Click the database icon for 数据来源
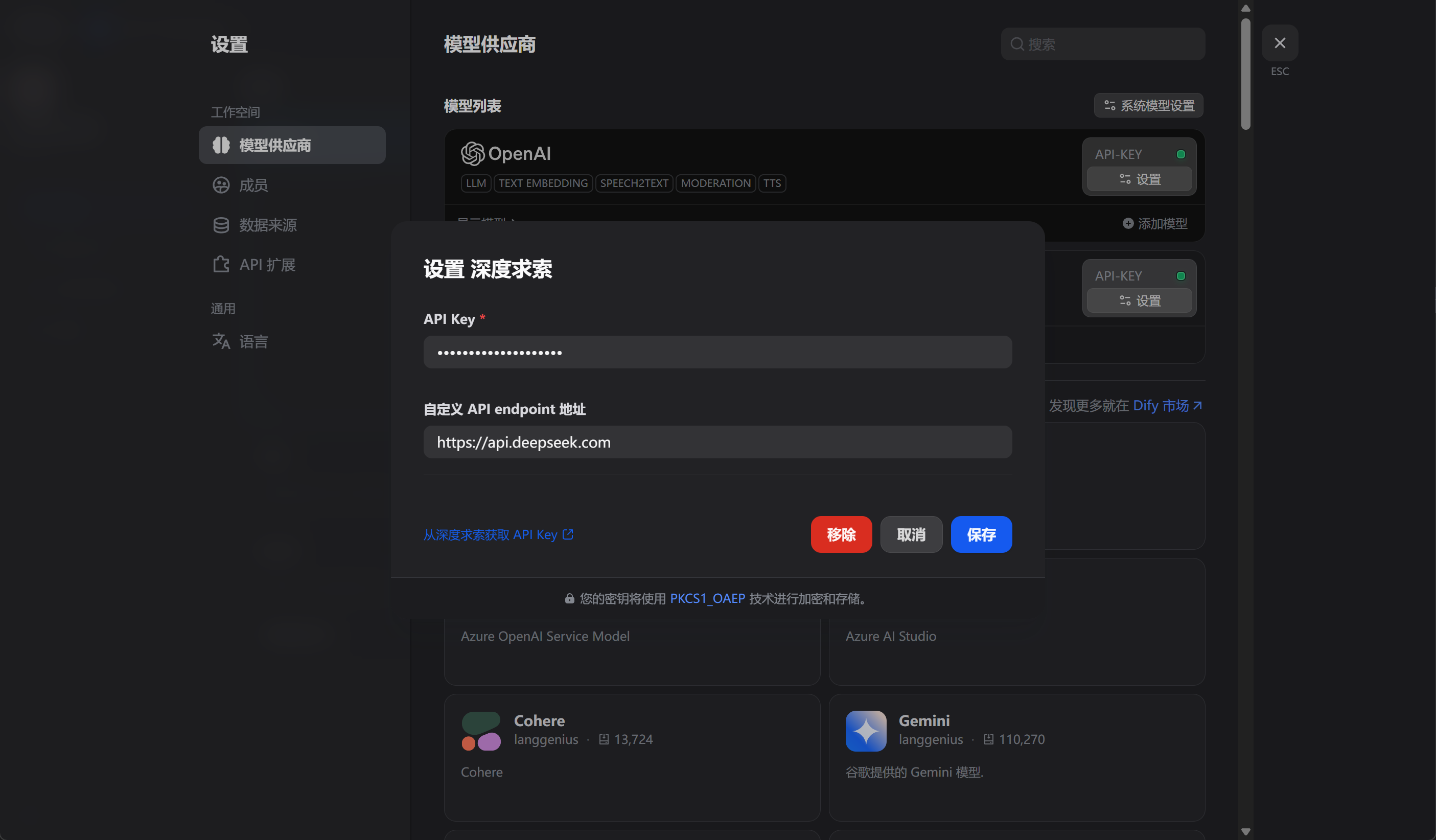 click(221, 225)
